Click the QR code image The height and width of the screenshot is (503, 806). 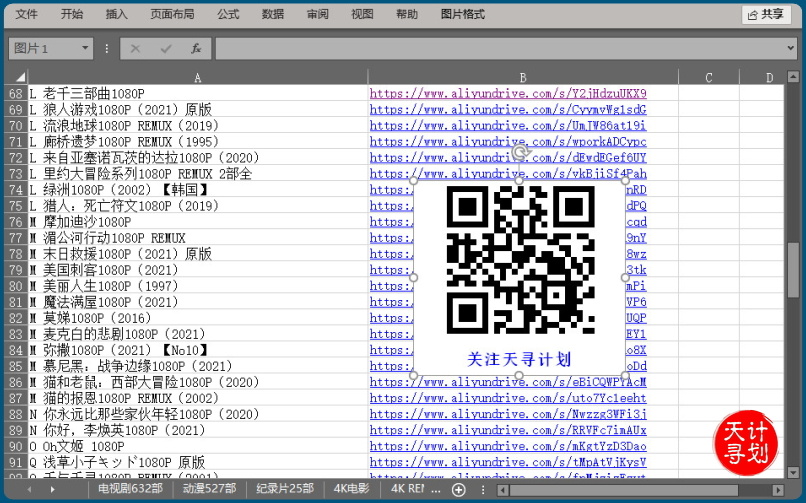coord(519,262)
